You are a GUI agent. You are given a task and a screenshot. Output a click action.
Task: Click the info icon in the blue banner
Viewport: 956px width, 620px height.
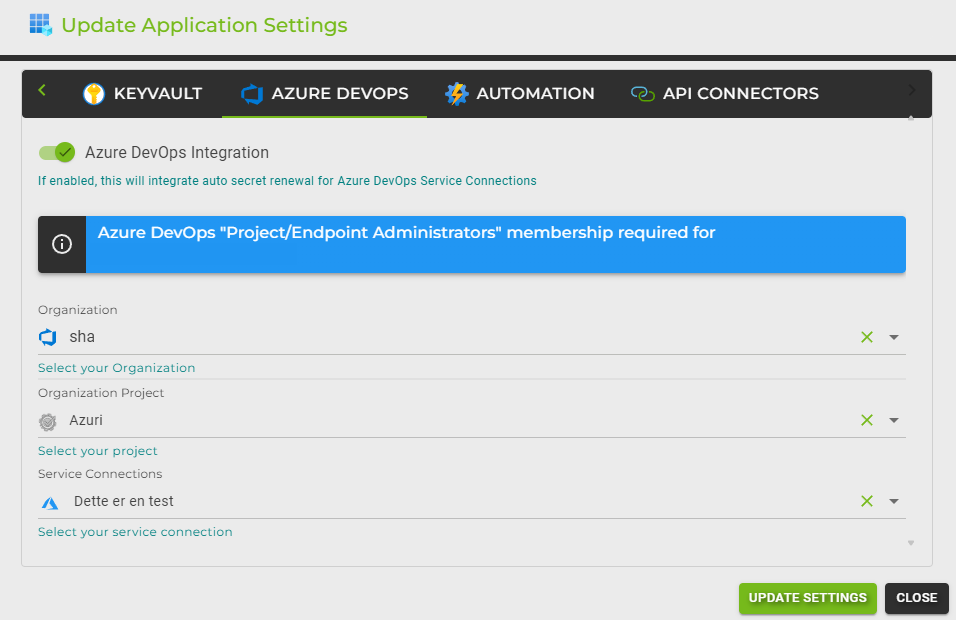[x=62, y=244]
